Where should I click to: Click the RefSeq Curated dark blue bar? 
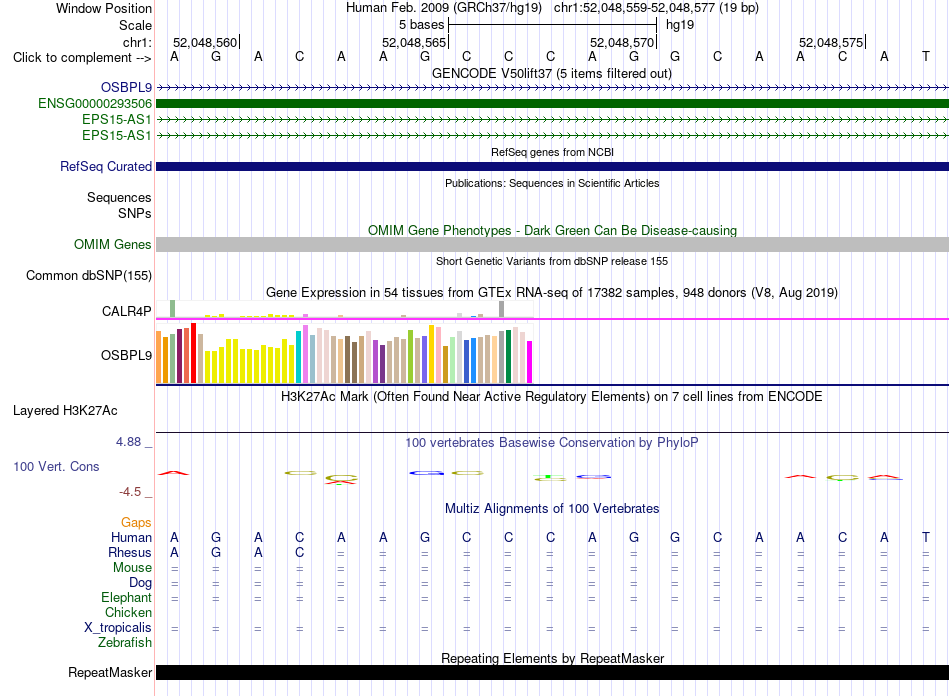[x=552, y=167]
